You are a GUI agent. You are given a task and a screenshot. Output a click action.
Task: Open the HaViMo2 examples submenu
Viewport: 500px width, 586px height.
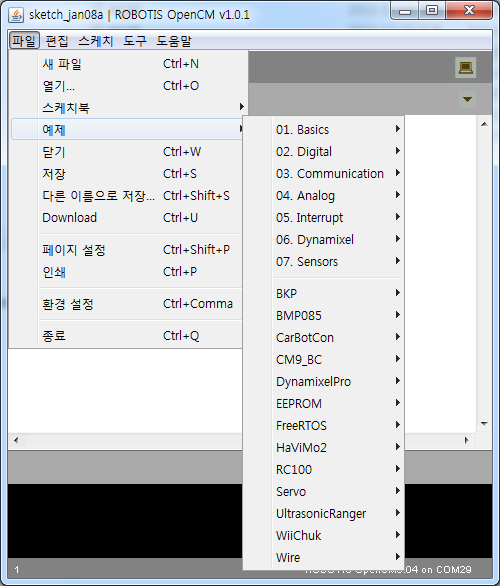point(324,448)
